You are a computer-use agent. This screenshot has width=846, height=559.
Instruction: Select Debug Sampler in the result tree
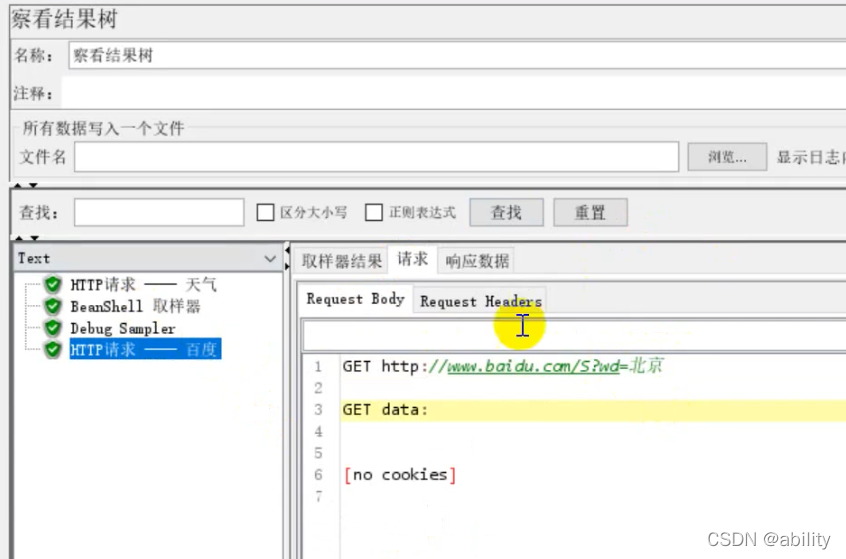coord(123,328)
